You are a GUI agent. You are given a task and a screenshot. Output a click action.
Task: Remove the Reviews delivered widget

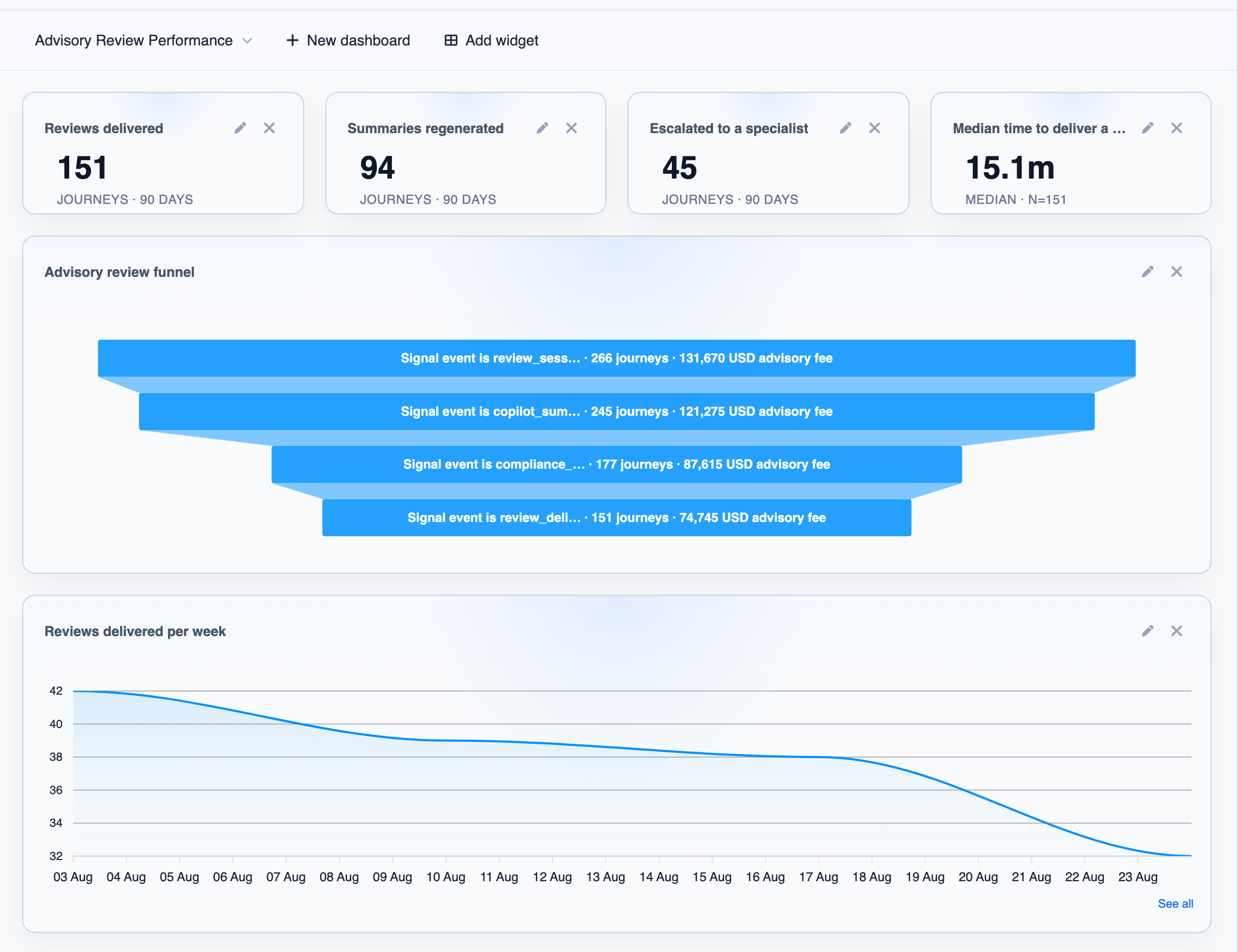269,128
